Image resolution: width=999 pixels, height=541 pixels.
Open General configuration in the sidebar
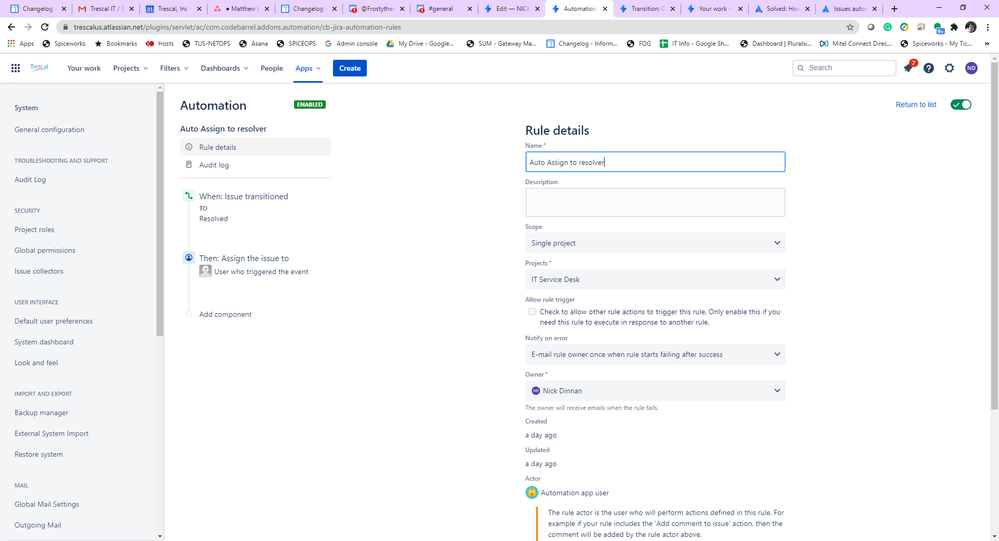pyautogui.click(x=49, y=129)
